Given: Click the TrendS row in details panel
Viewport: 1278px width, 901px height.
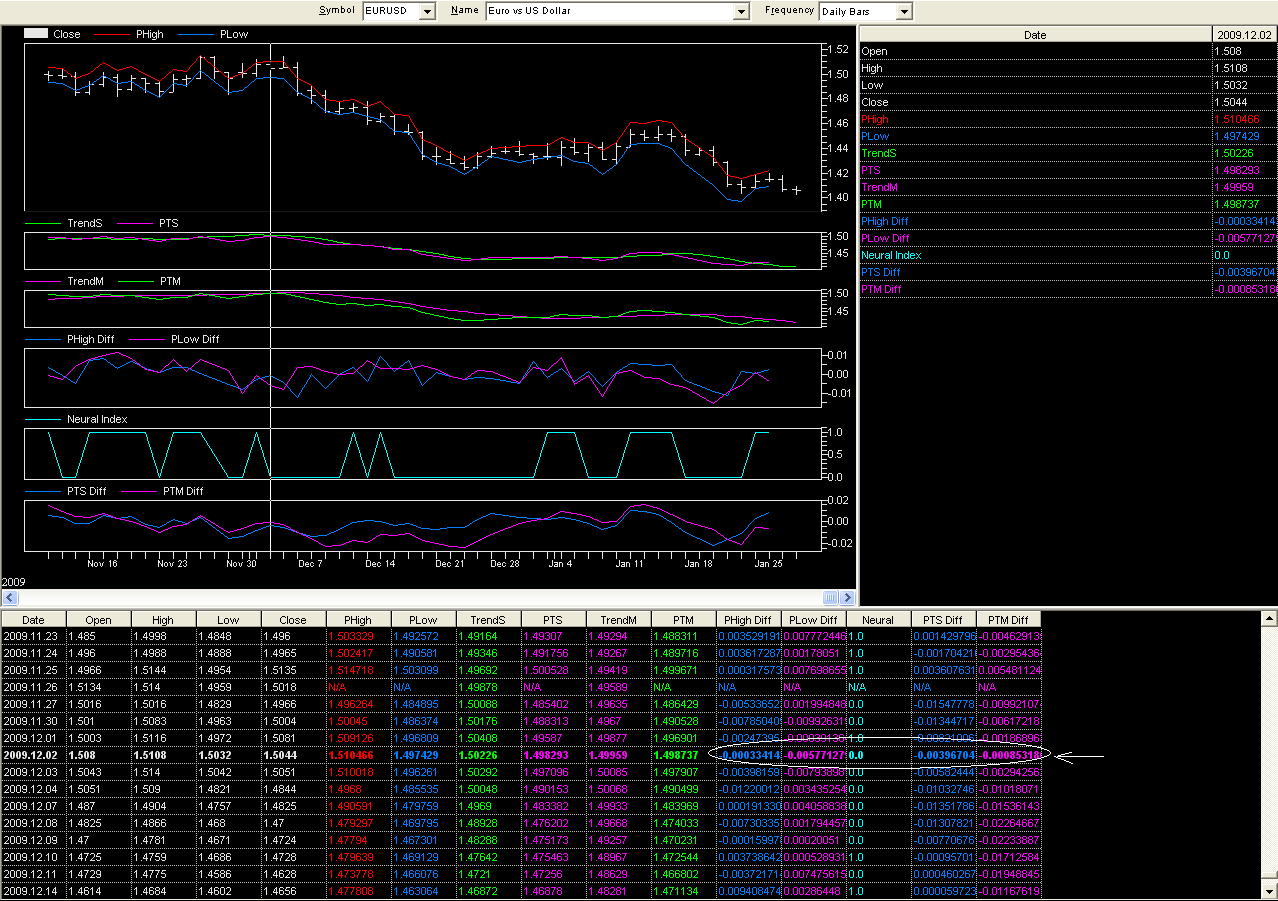Looking at the screenshot, I should tap(1068, 153).
